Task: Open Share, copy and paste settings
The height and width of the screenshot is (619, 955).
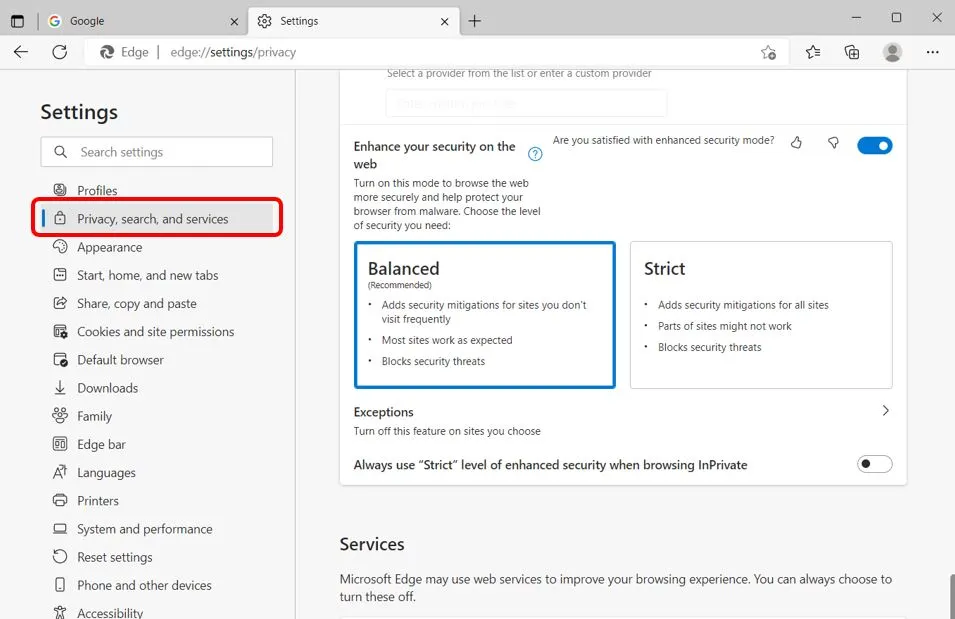Action: 136,303
